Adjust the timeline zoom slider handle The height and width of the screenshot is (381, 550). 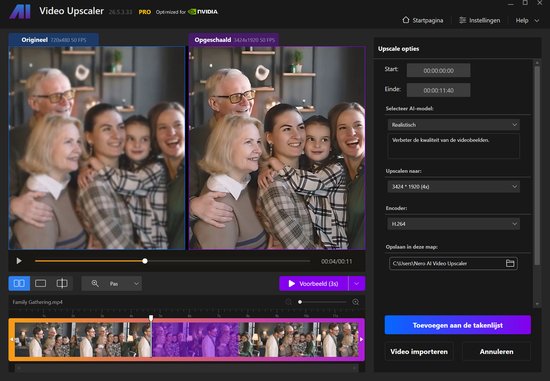(x=300, y=302)
